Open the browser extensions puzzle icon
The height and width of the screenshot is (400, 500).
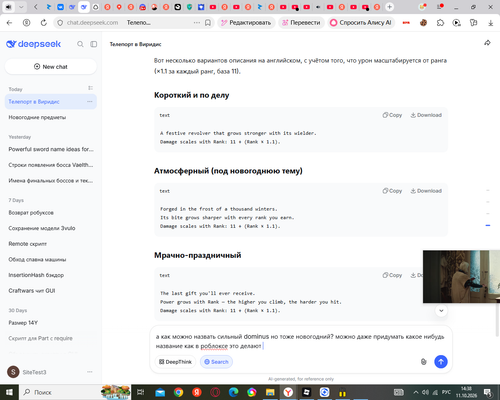[x=440, y=23]
